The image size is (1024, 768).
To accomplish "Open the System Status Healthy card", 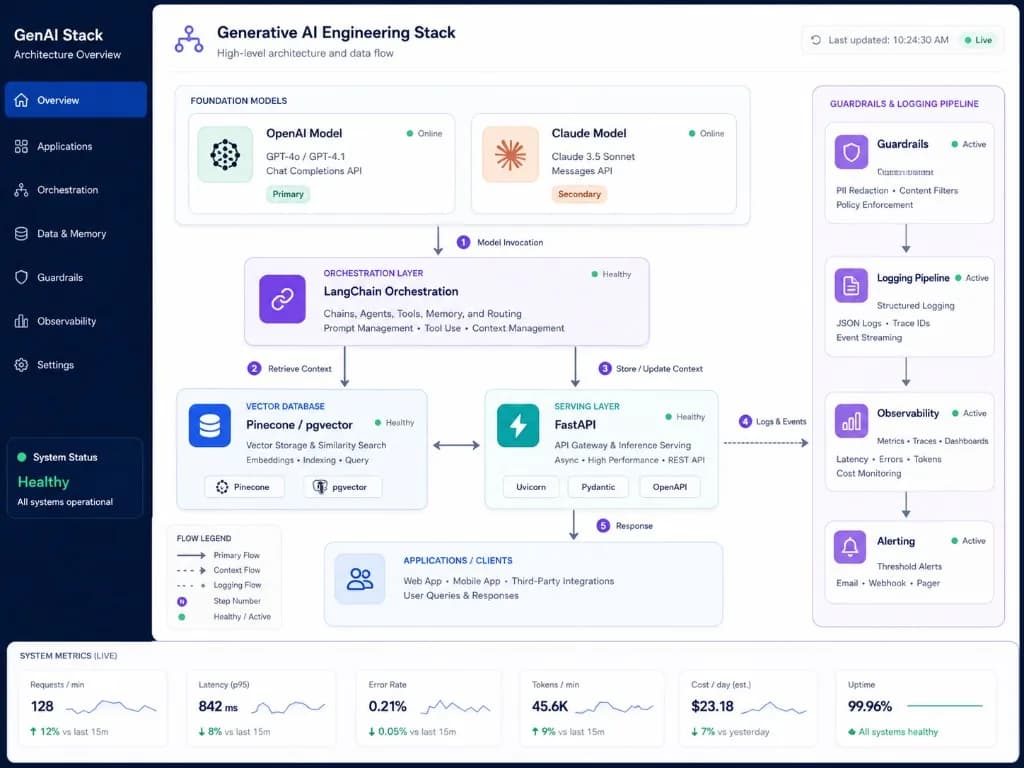I will [75, 478].
